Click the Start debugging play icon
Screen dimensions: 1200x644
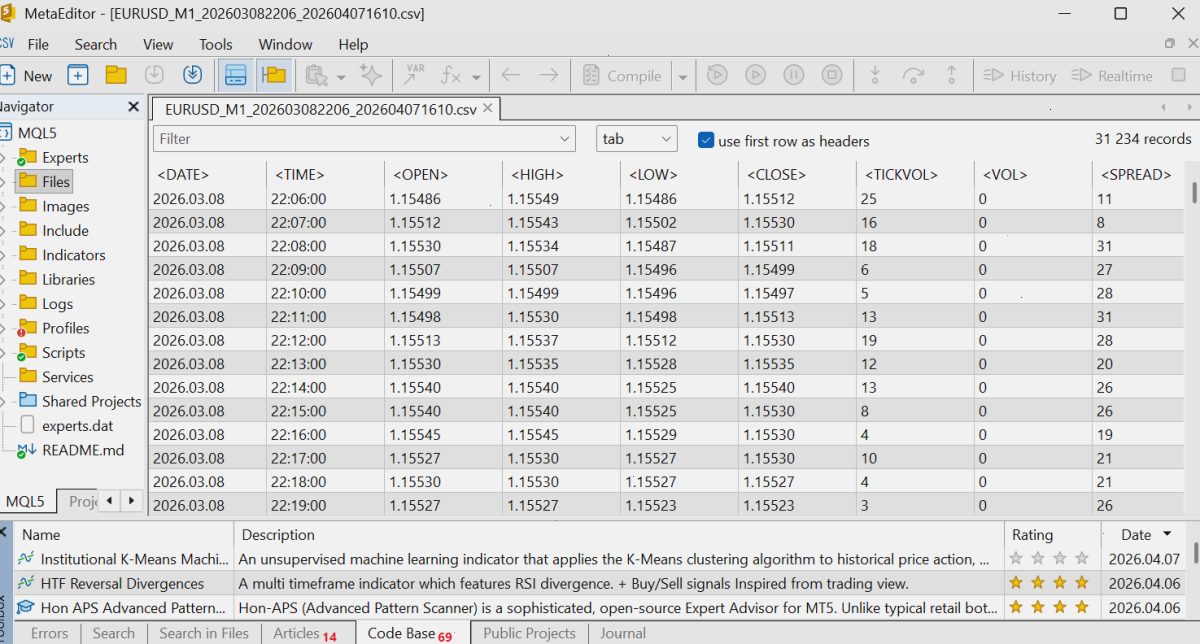(x=755, y=75)
